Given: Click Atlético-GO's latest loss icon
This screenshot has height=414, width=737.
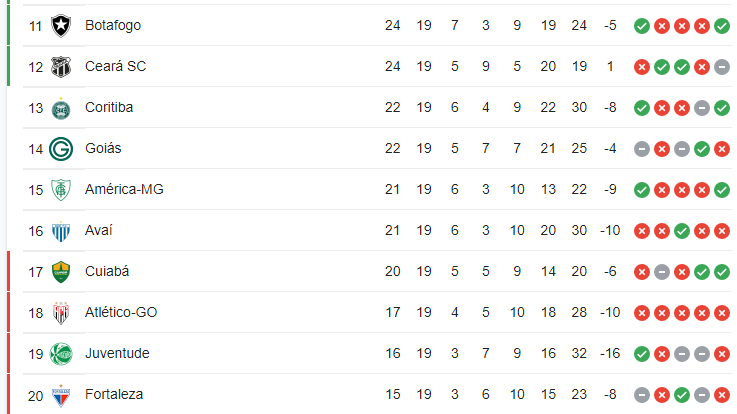Looking at the screenshot, I should (722, 313).
